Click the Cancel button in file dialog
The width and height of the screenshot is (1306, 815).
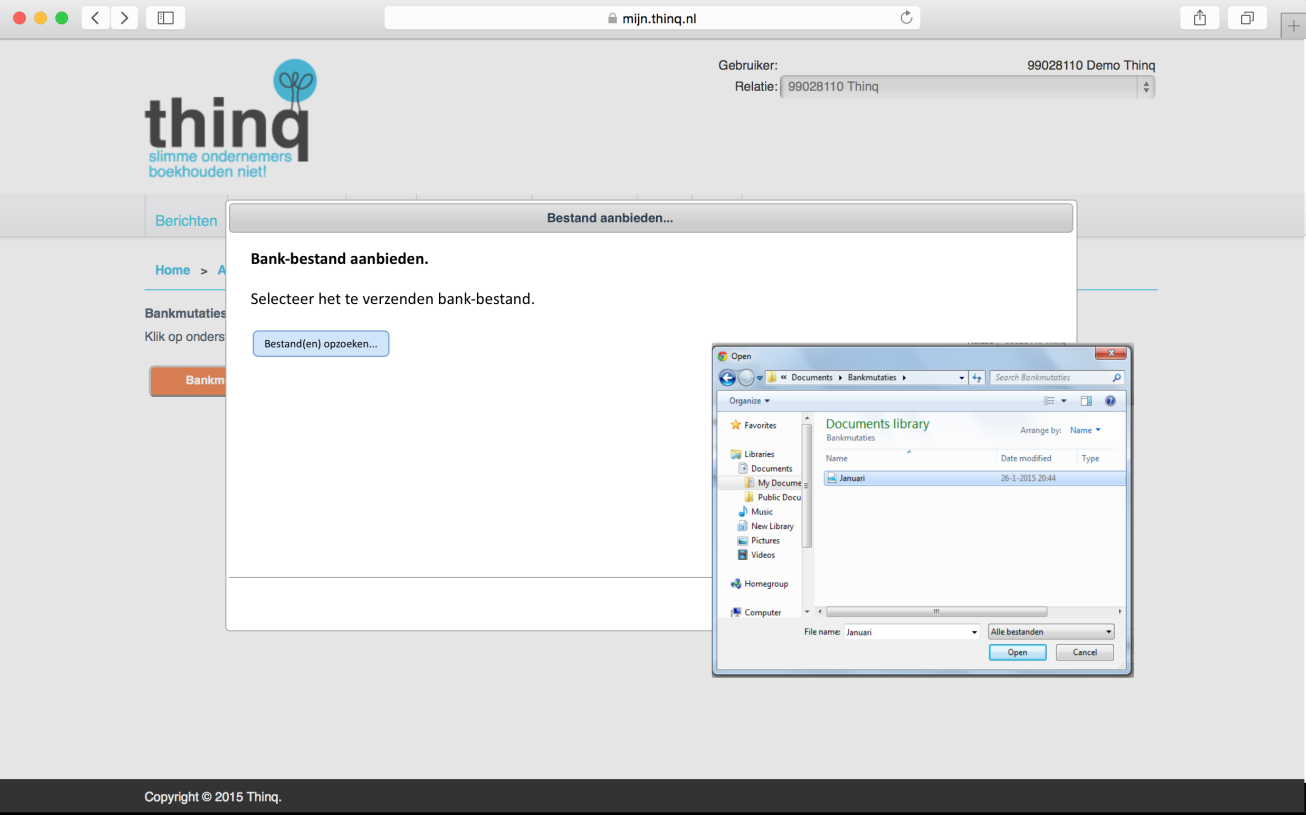pos(1084,652)
